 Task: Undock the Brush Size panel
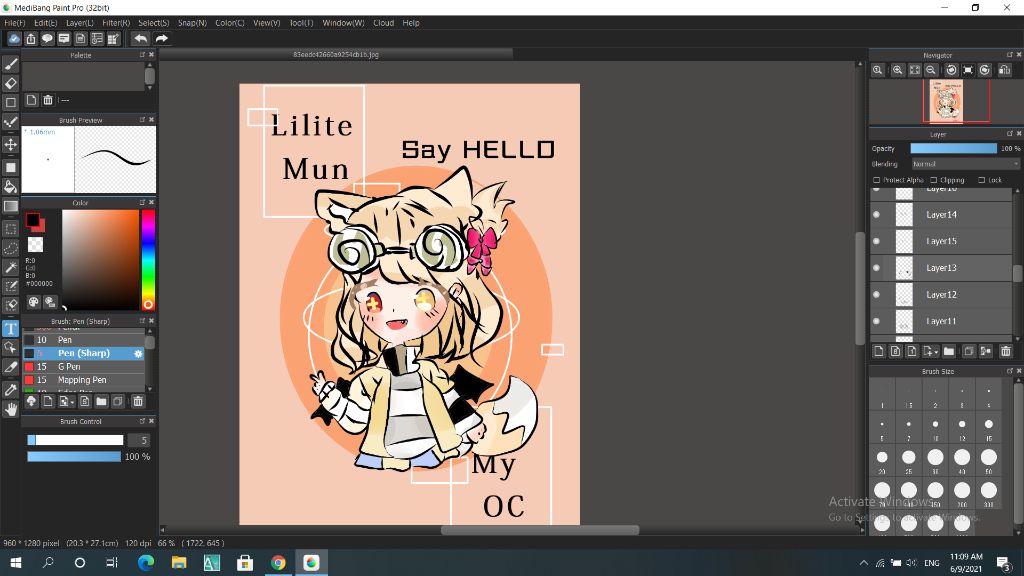tap(1010, 371)
